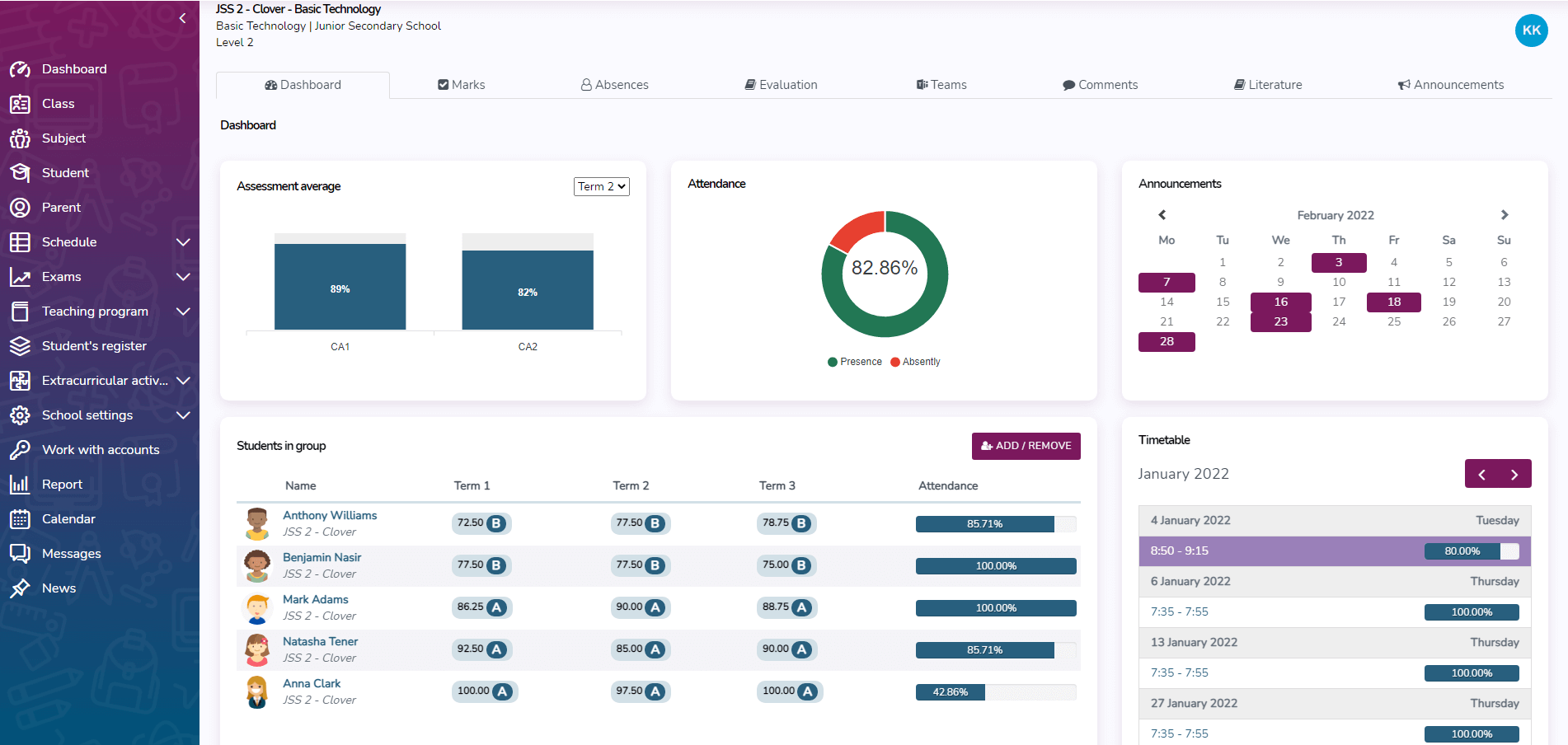Expand the Schedule menu chevron
Image resolution: width=1568 pixels, height=745 pixels.
183,242
